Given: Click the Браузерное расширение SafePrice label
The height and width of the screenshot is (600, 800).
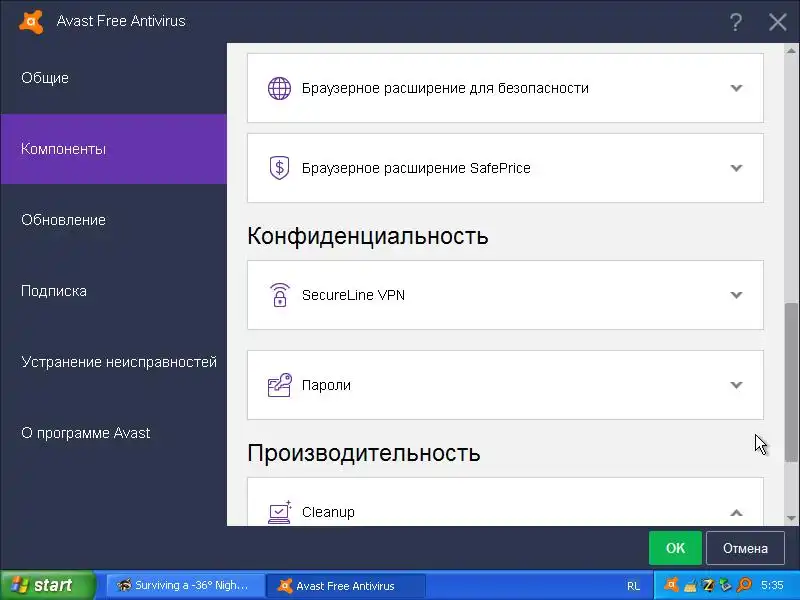Looking at the screenshot, I should (x=416, y=168).
